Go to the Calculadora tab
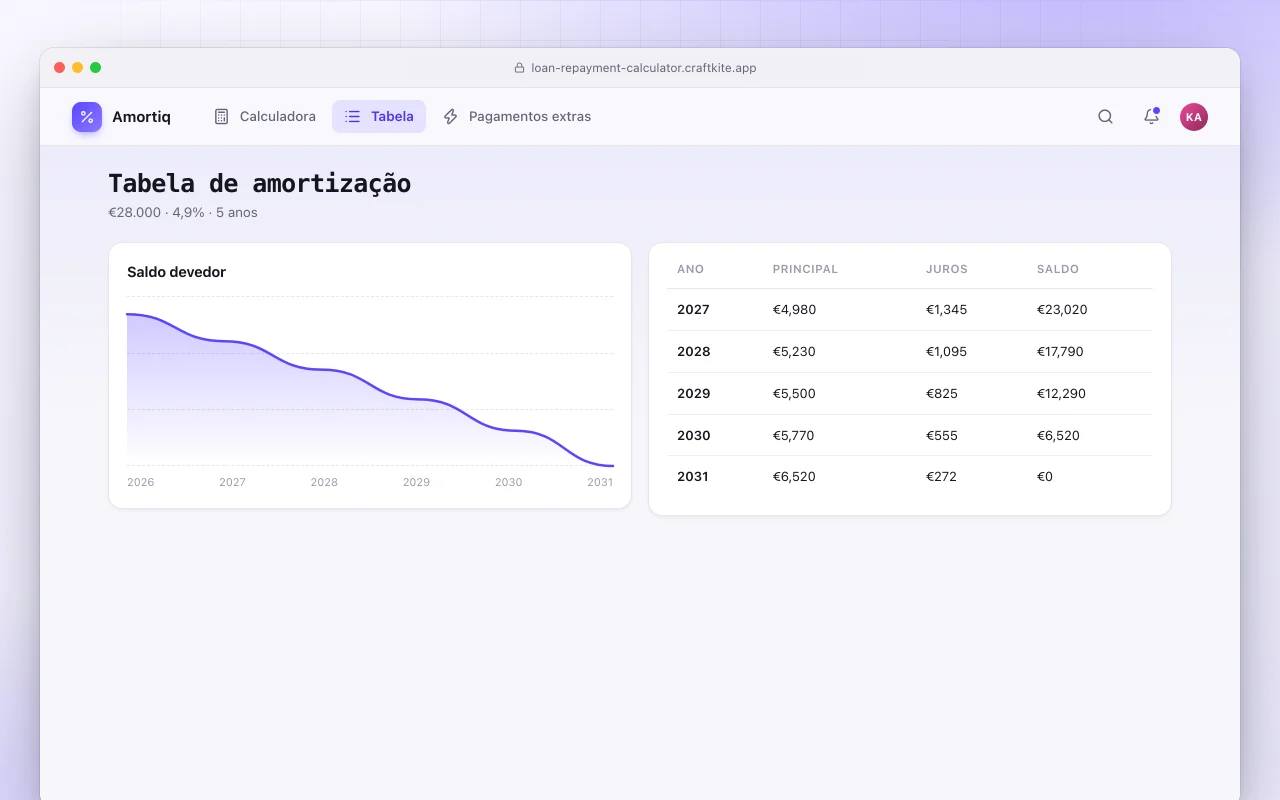This screenshot has height=800, width=1280. (264, 116)
